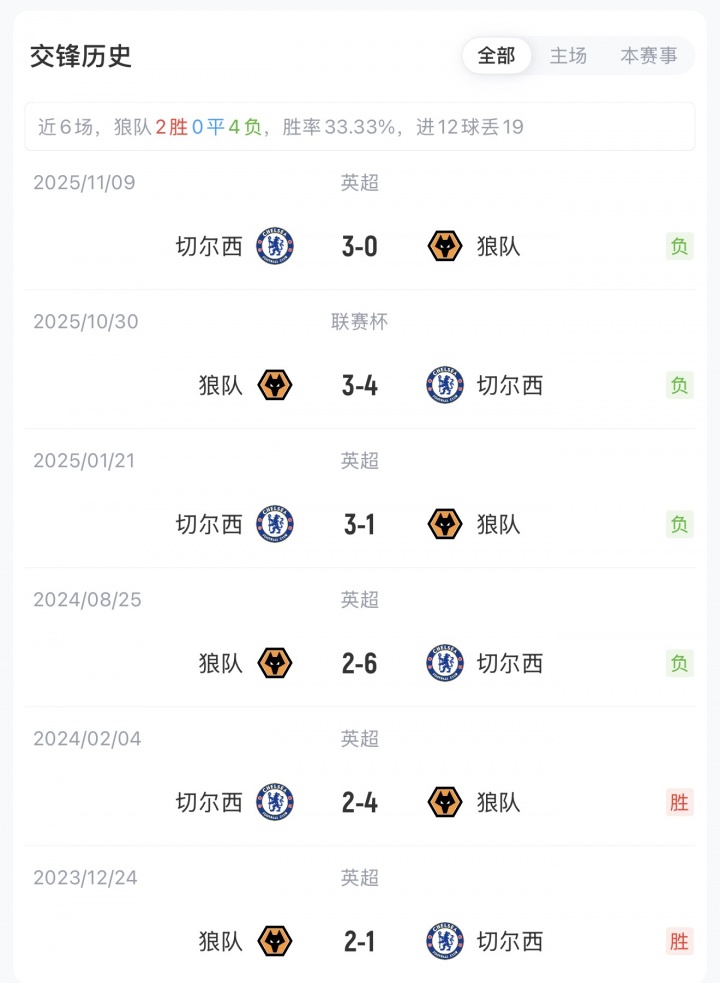Click Wolves badge in 2025/10/30 League Cup match
This screenshot has height=983, width=720.
click(275, 385)
